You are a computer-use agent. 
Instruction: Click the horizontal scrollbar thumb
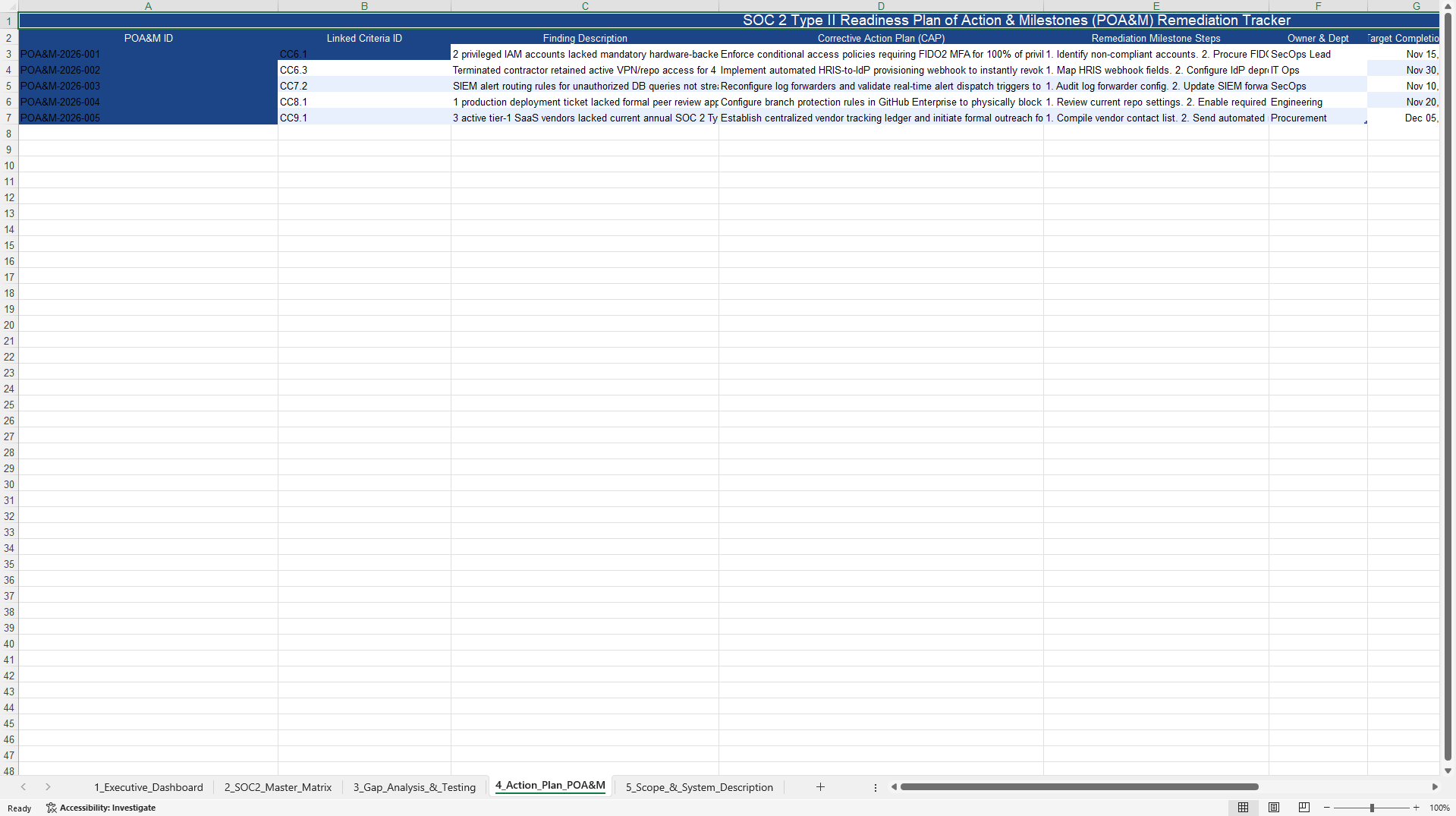1079,787
